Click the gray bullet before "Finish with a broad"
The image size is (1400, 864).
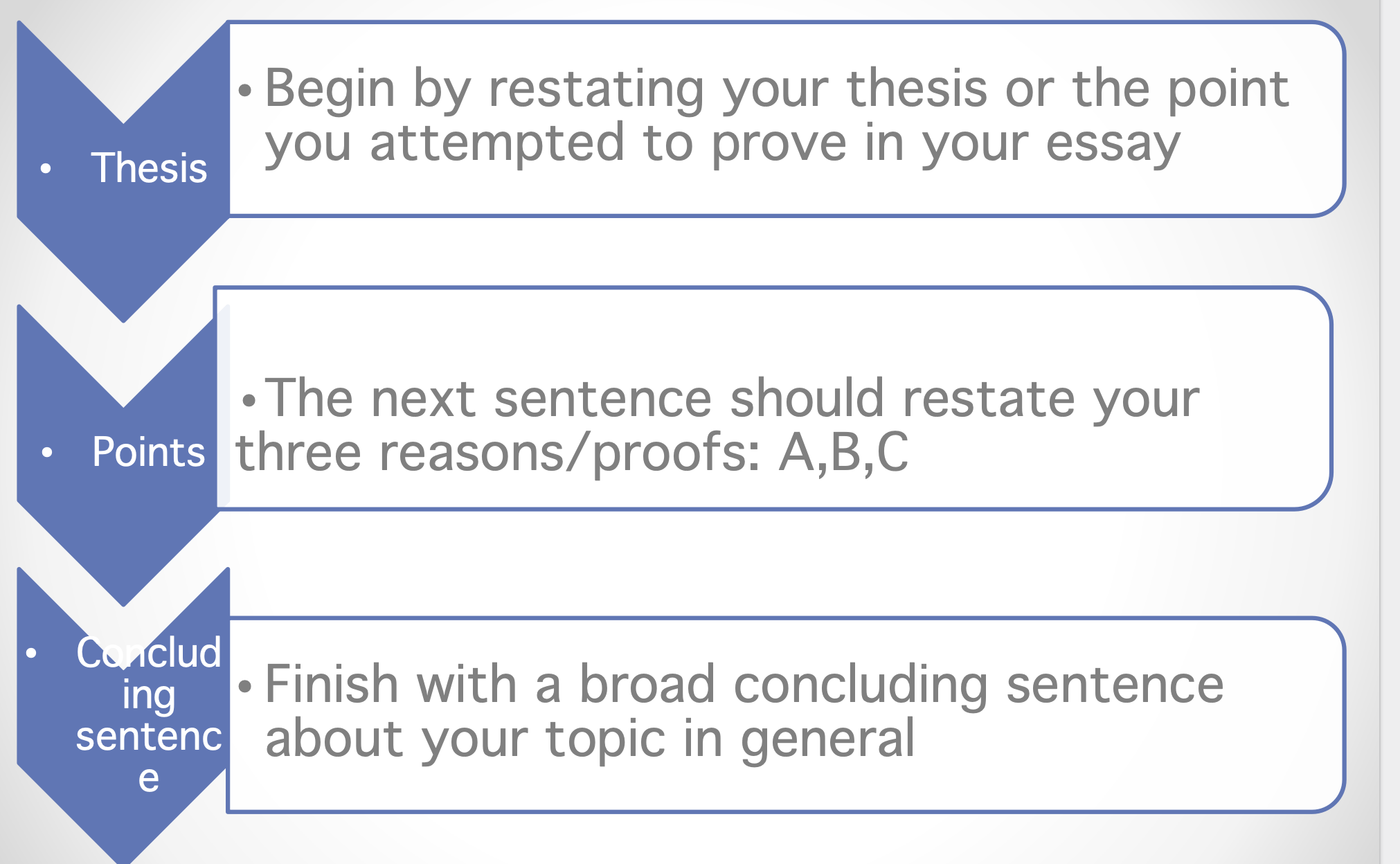245,686
